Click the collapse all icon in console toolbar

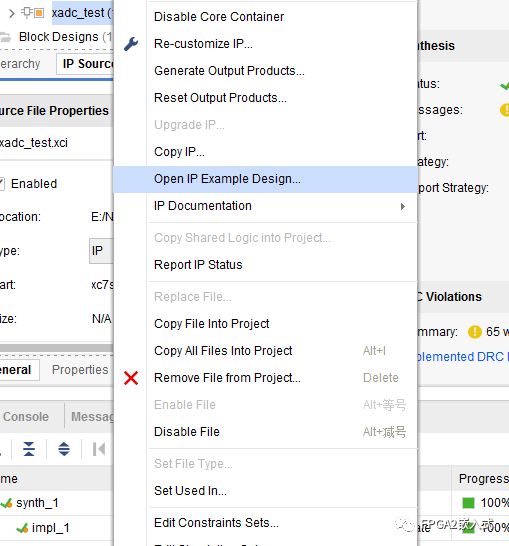click(29, 449)
